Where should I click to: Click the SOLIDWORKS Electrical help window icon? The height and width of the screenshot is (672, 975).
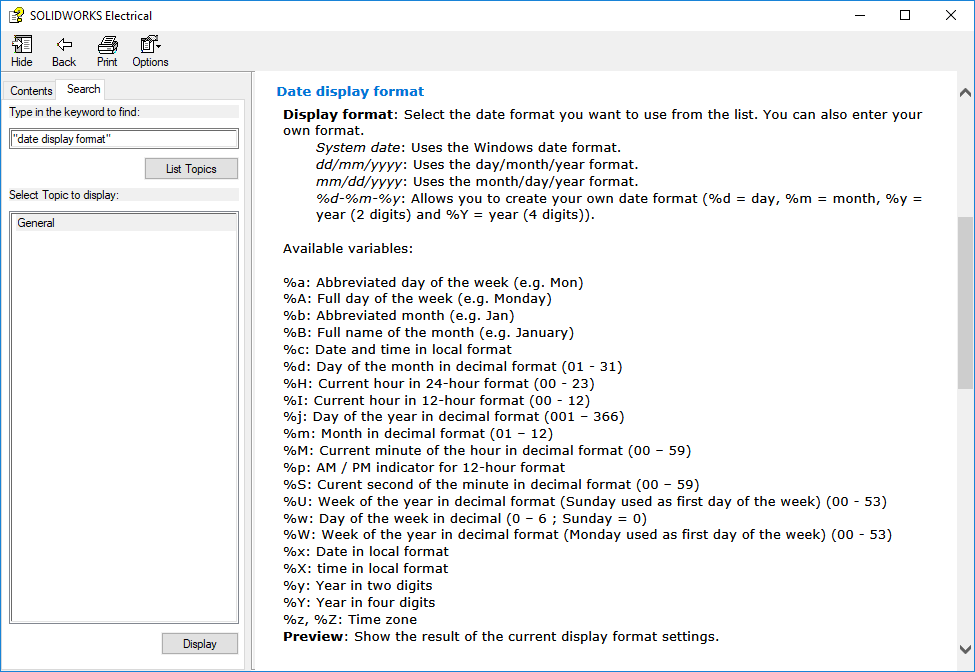pyautogui.click(x=16, y=15)
